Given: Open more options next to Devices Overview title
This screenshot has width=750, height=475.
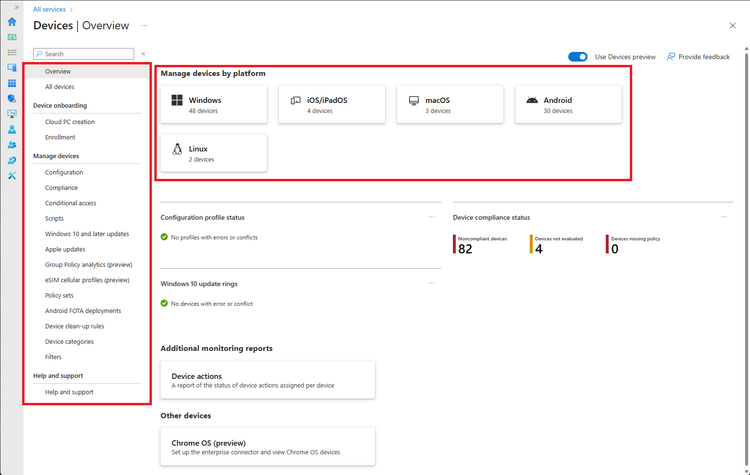Looking at the screenshot, I should tap(144, 25).
